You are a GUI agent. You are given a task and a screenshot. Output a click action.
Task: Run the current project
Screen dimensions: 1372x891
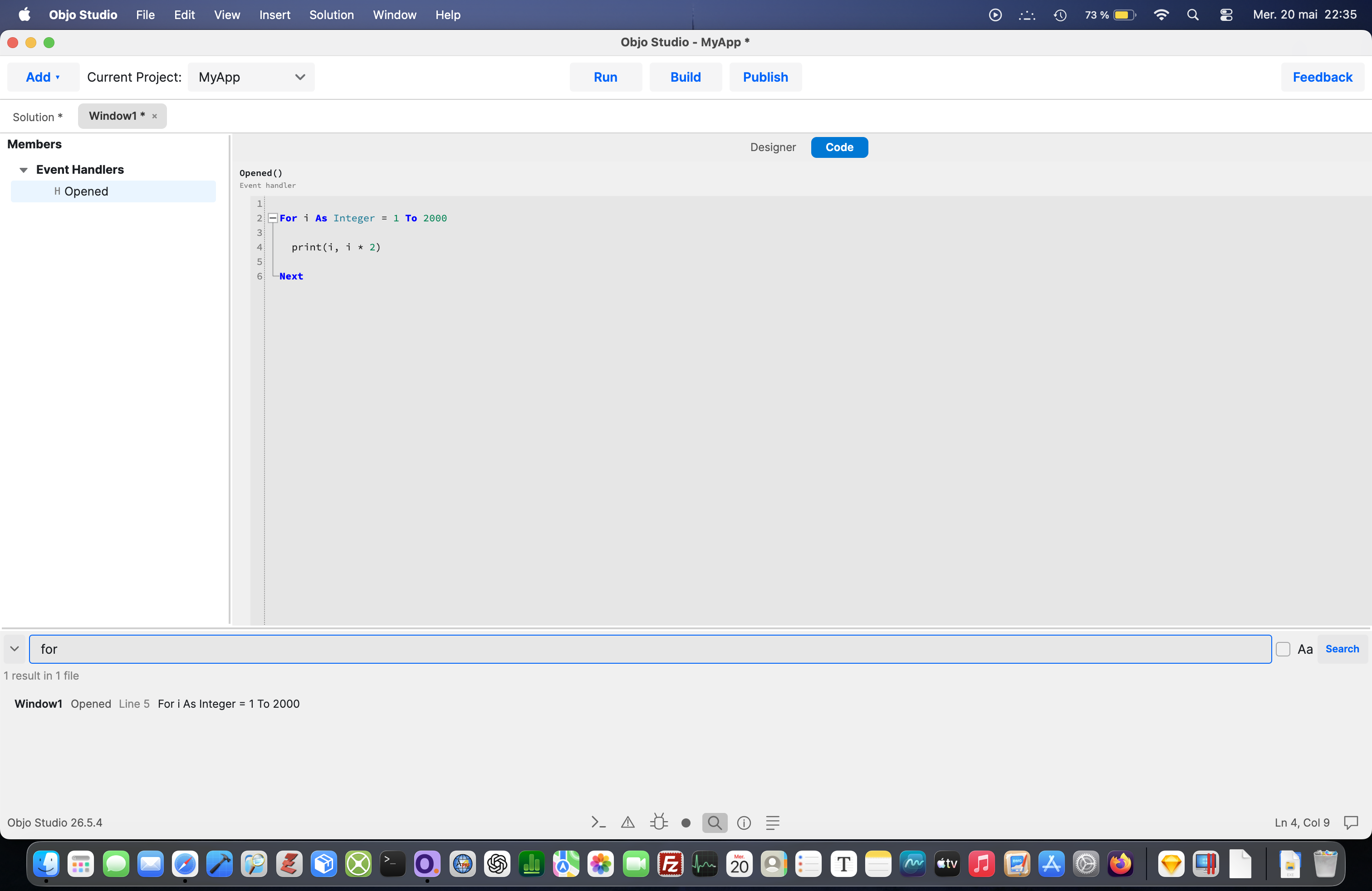605,77
